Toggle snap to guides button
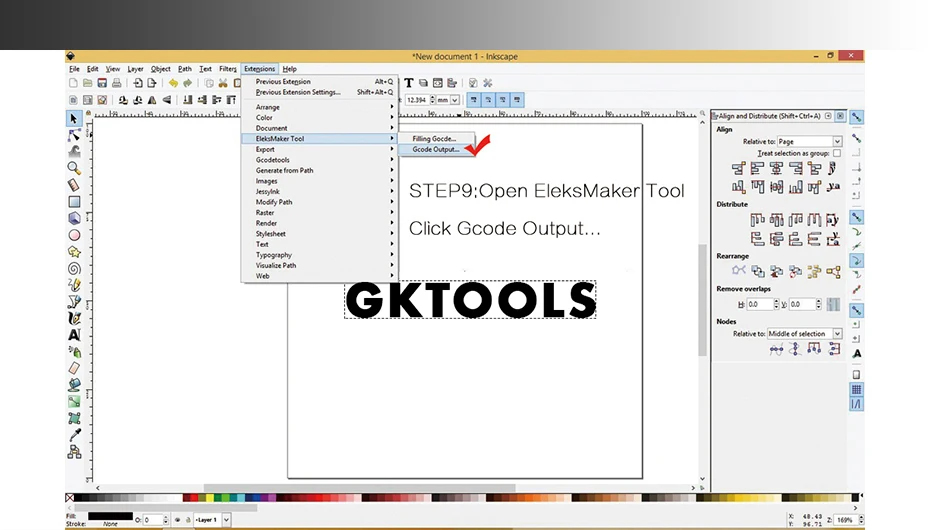 pyautogui.click(x=856, y=404)
